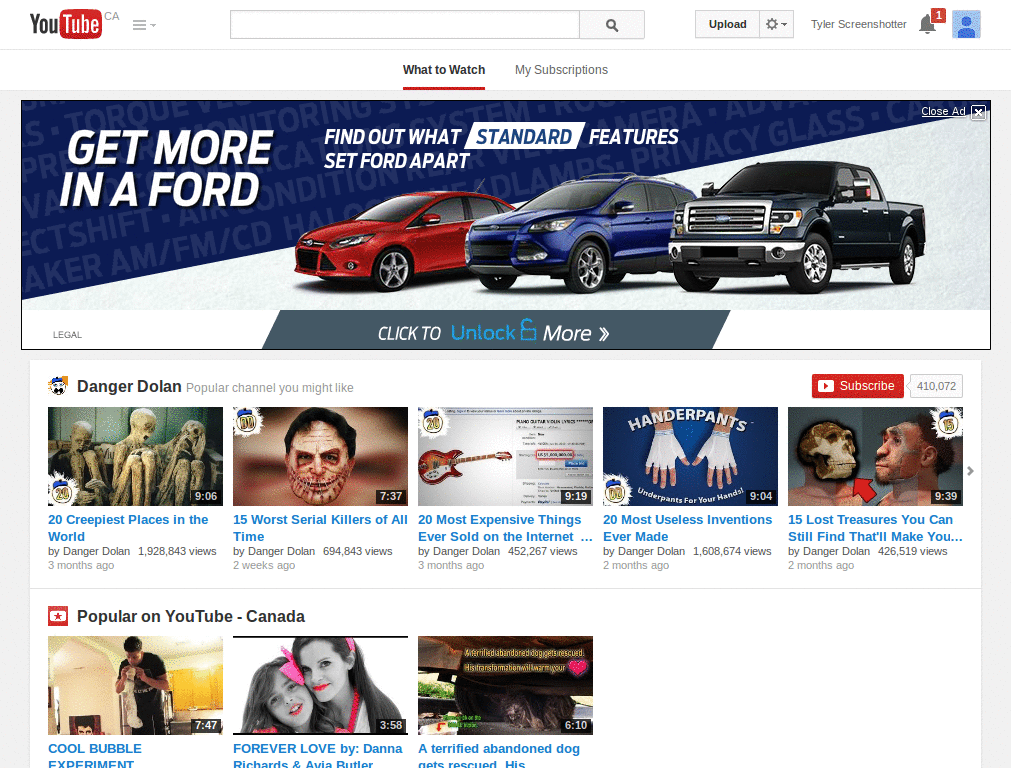The width and height of the screenshot is (1024, 768).
Task: Show next videos with right arrow
Action: pos(970,471)
